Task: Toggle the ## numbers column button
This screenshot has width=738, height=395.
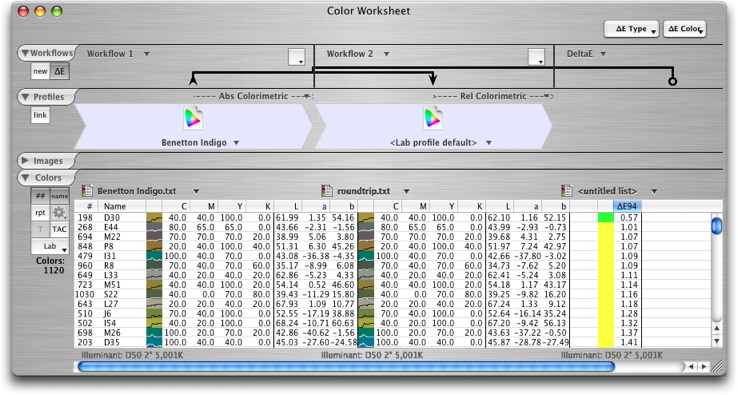Action: [x=40, y=196]
